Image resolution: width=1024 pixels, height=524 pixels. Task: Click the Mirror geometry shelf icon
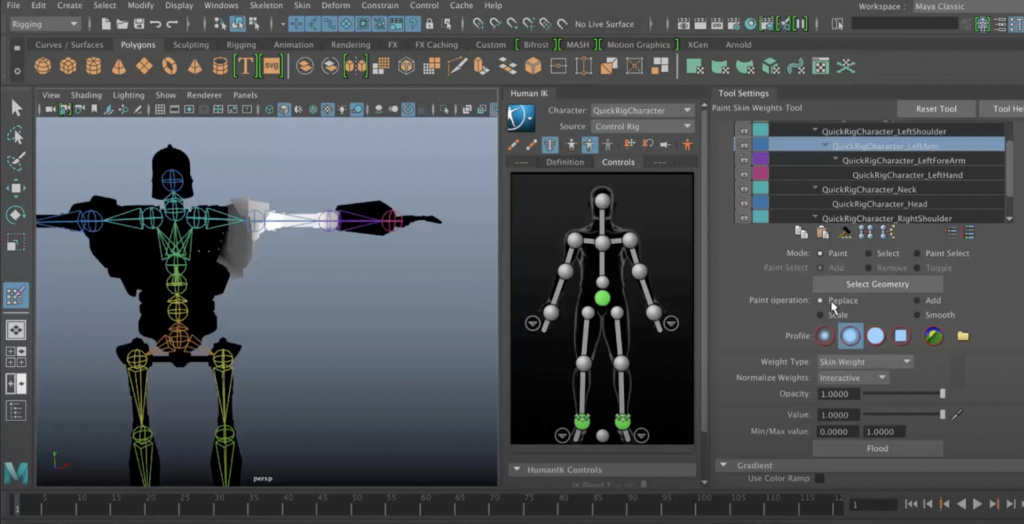click(355, 66)
